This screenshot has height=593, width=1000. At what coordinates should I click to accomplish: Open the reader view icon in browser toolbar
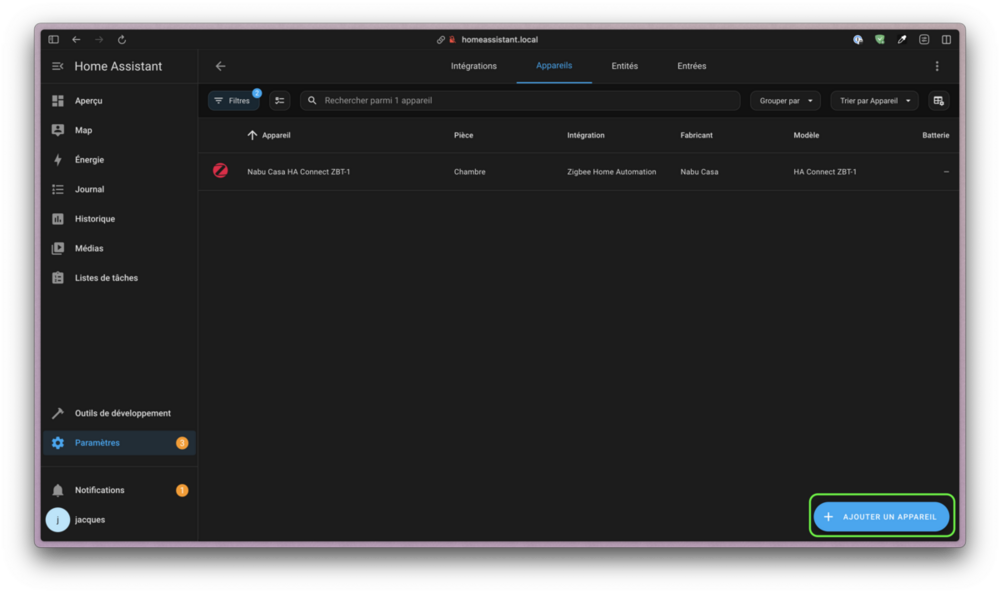point(924,40)
